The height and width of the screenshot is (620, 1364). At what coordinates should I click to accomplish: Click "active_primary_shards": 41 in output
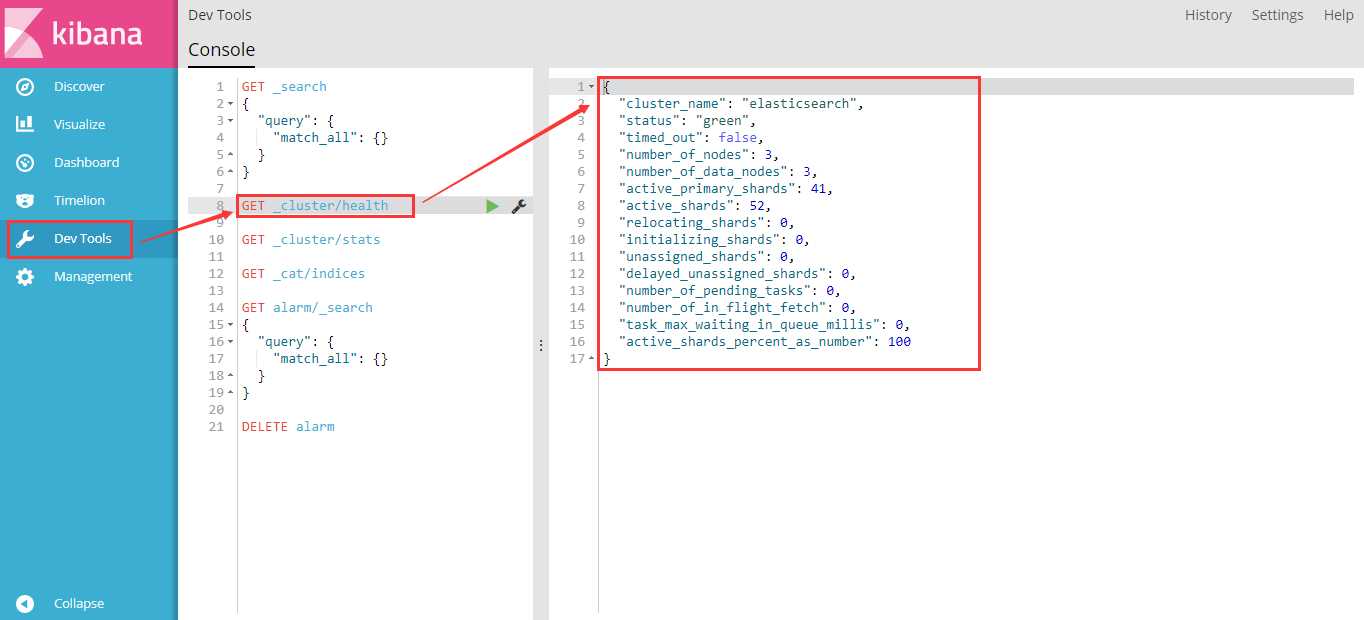[x=726, y=189]
